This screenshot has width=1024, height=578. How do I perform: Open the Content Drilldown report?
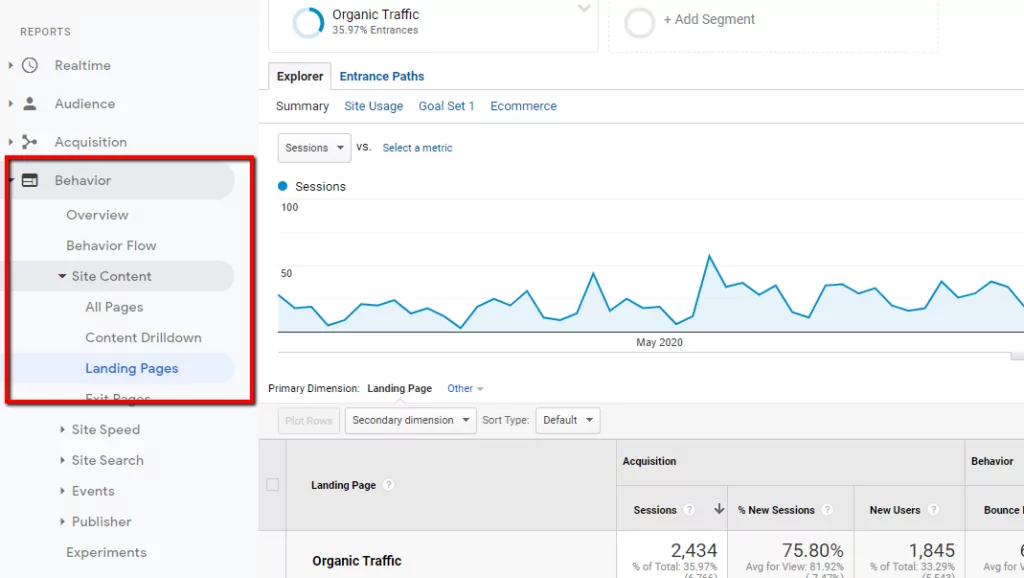tap(143, 338)
